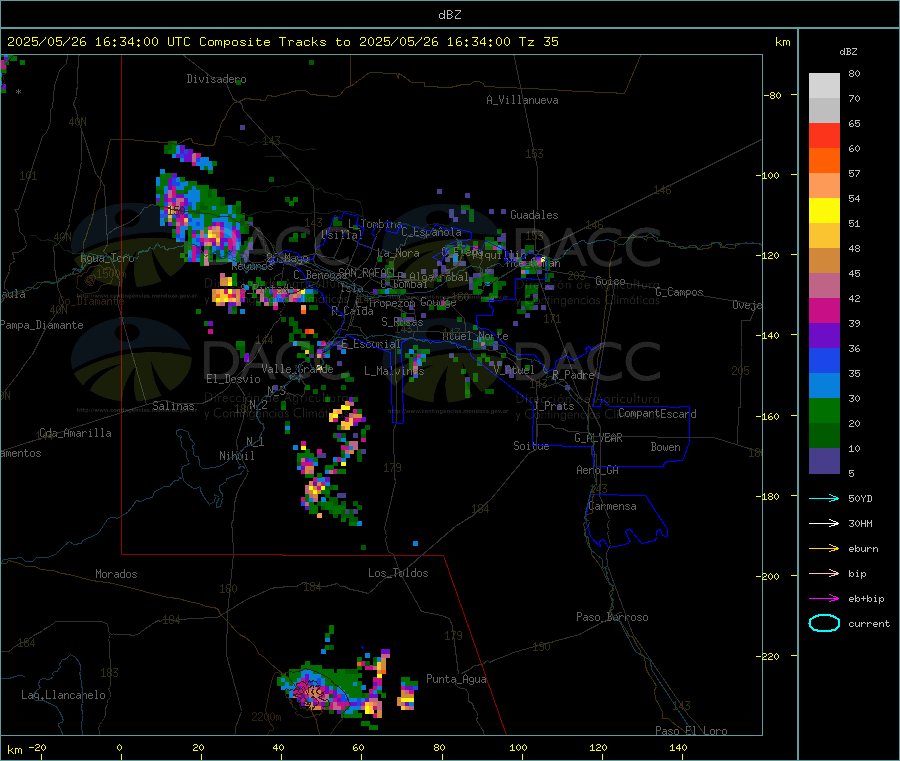Screen dimensions: 900x761
Task: Click the Valle_Grande map label
Action: pyautogui.click(x=297, y=368)
